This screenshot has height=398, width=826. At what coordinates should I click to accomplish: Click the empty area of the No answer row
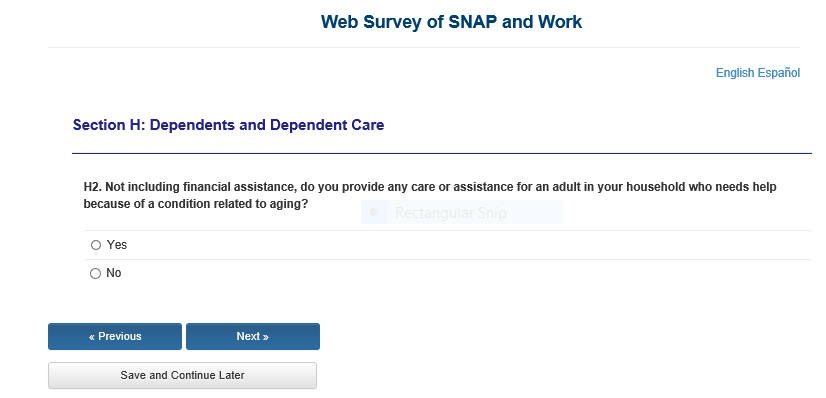pyautogui.click(x=469, y=273)
